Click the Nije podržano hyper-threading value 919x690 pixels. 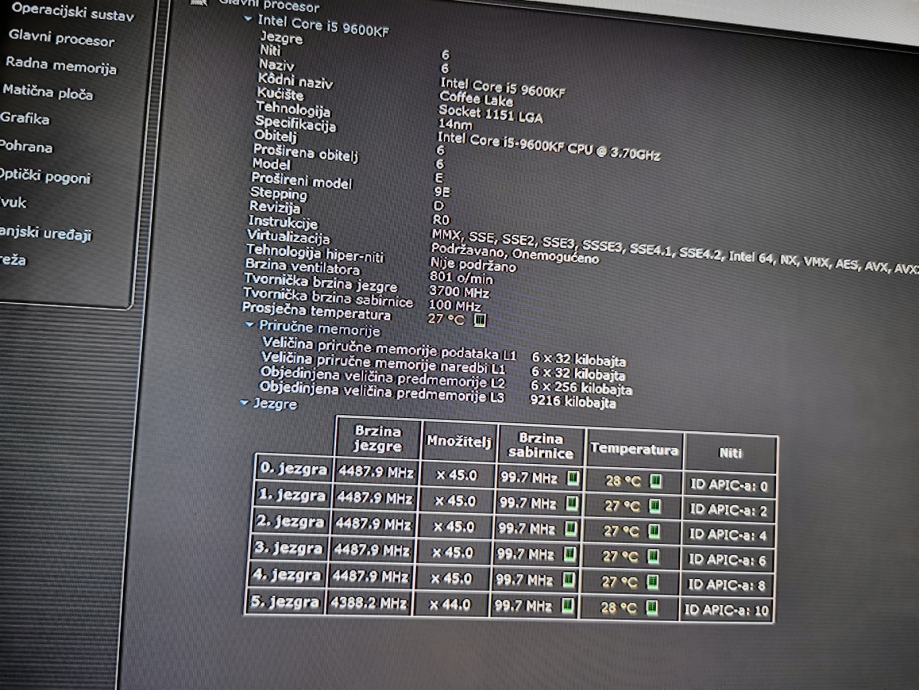point(473,264)
